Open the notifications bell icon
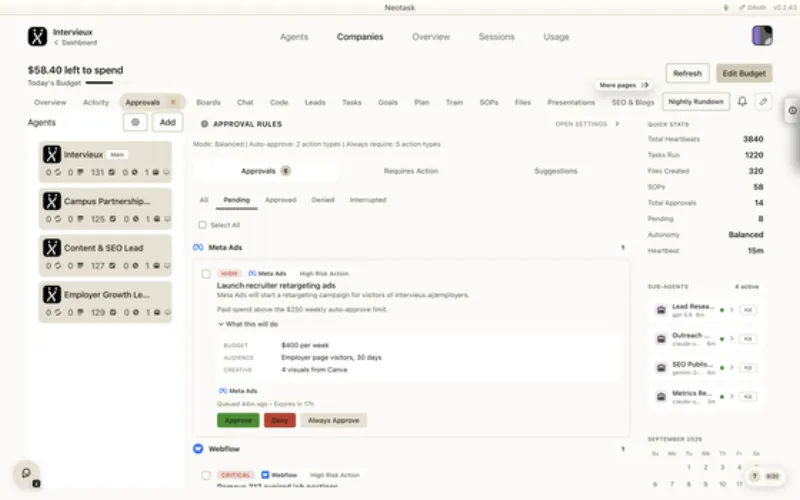The height and width of the screenshot is (500, 800). 742,102
